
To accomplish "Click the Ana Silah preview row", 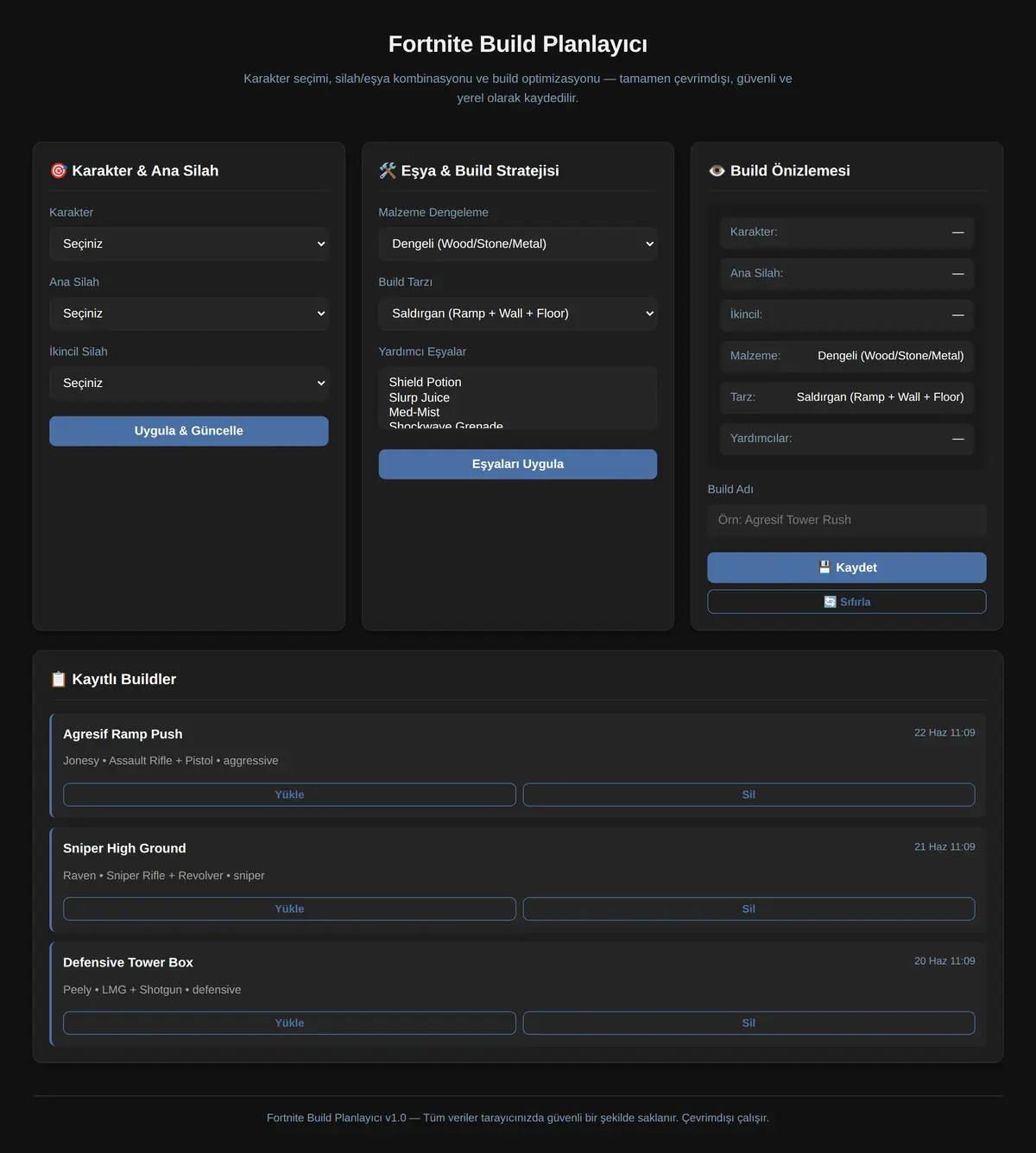I will click(x=847, y=274).
